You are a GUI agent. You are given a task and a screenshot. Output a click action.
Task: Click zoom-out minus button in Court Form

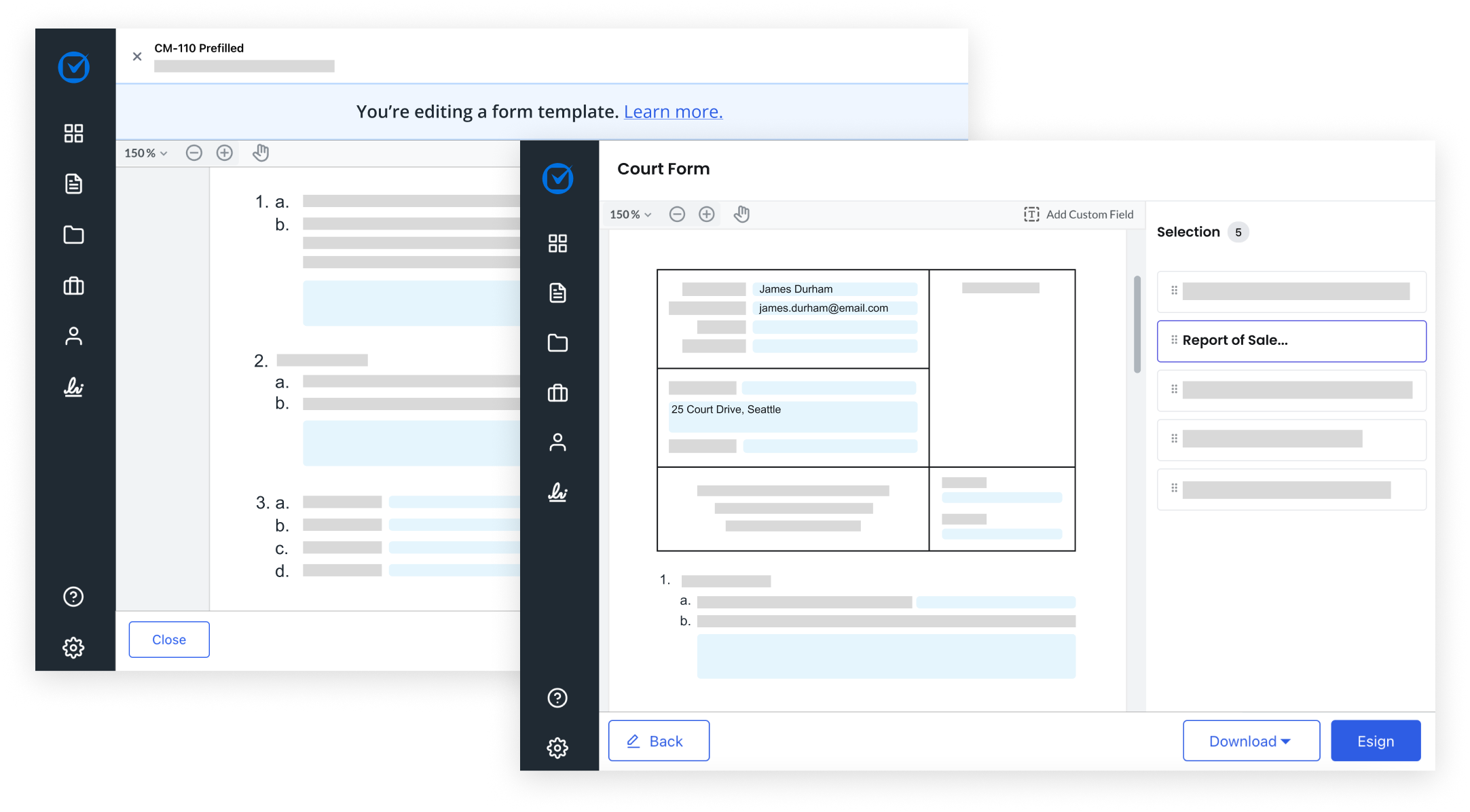tap(676, 214)
